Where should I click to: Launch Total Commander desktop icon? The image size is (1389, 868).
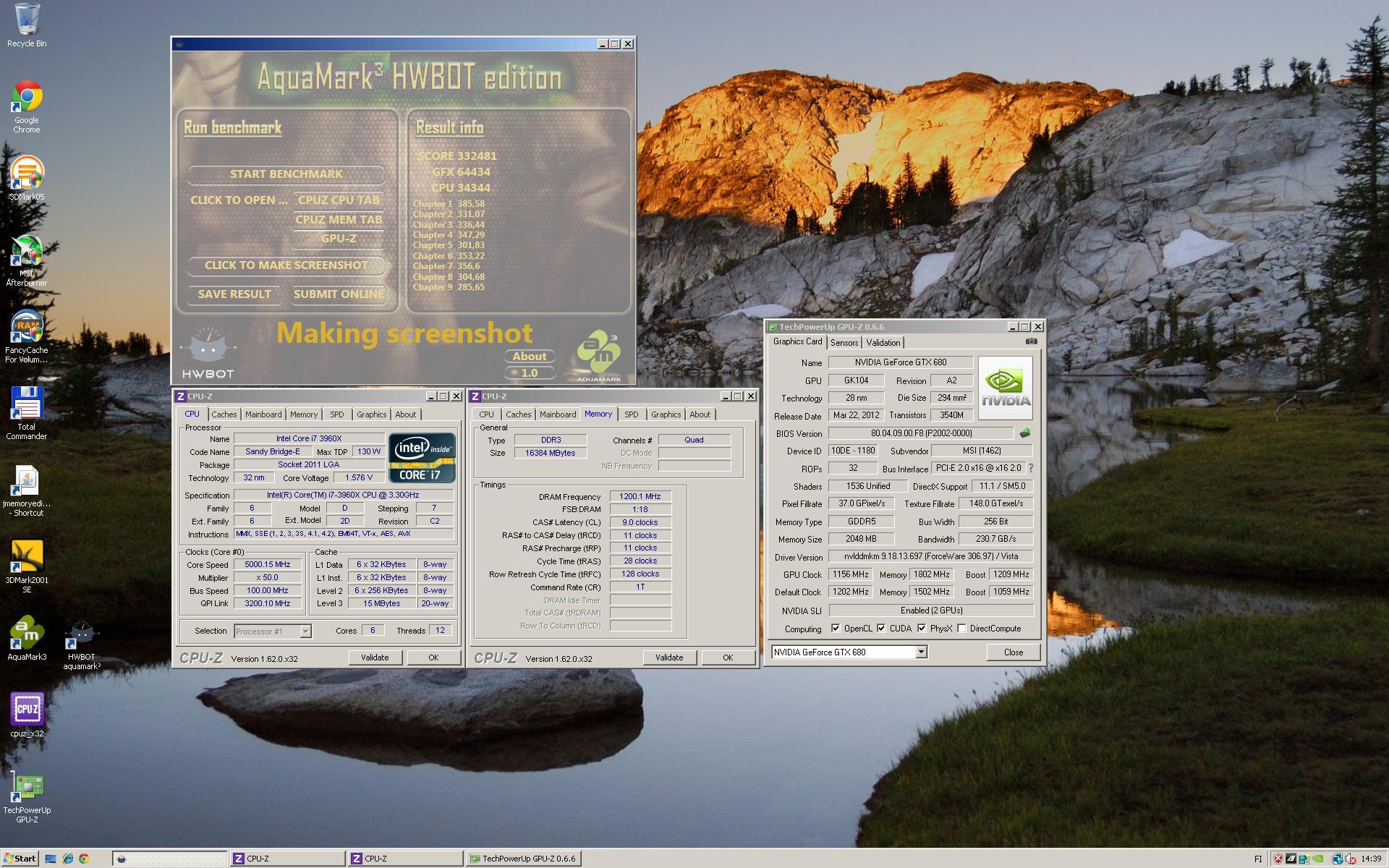27,413
